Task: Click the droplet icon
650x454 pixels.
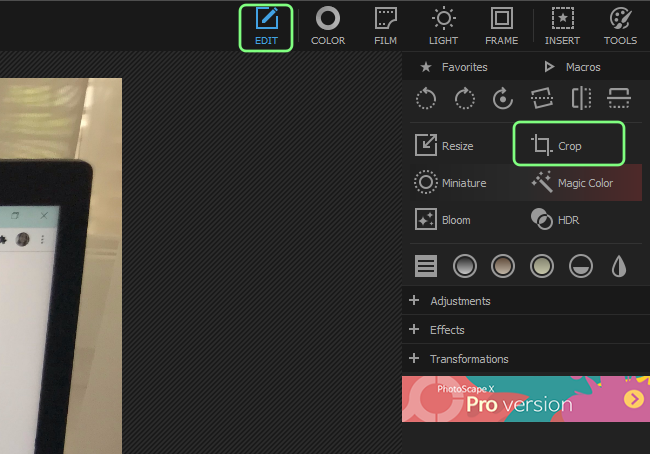Action: 619,266
